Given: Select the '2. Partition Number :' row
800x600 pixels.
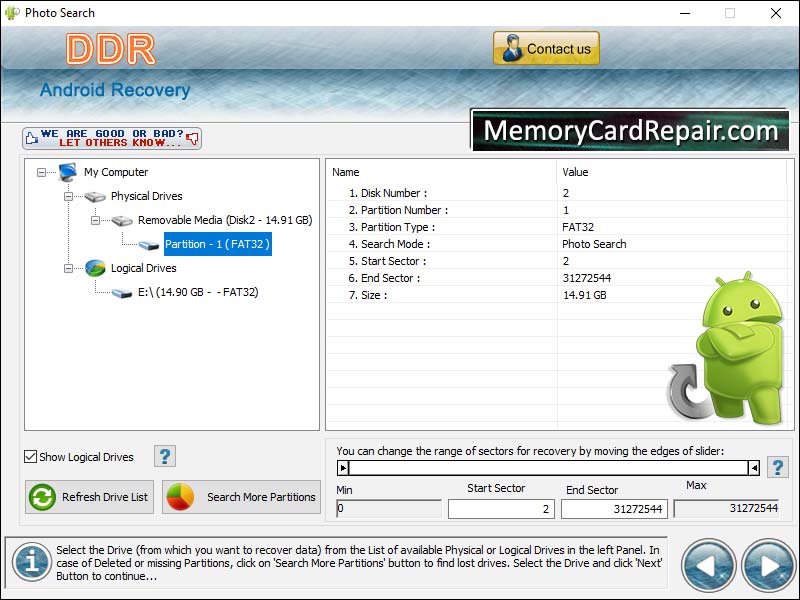Looking at the screenshot, I should tap(558, 210).
